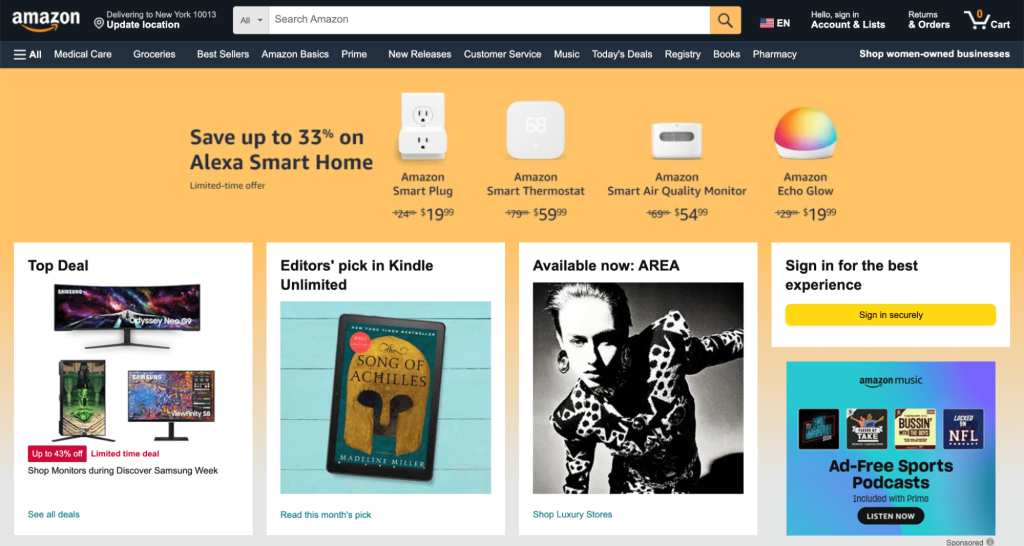The image size is (1024, 546).
Task: Click the location pin icon
Action: [99, 22]
